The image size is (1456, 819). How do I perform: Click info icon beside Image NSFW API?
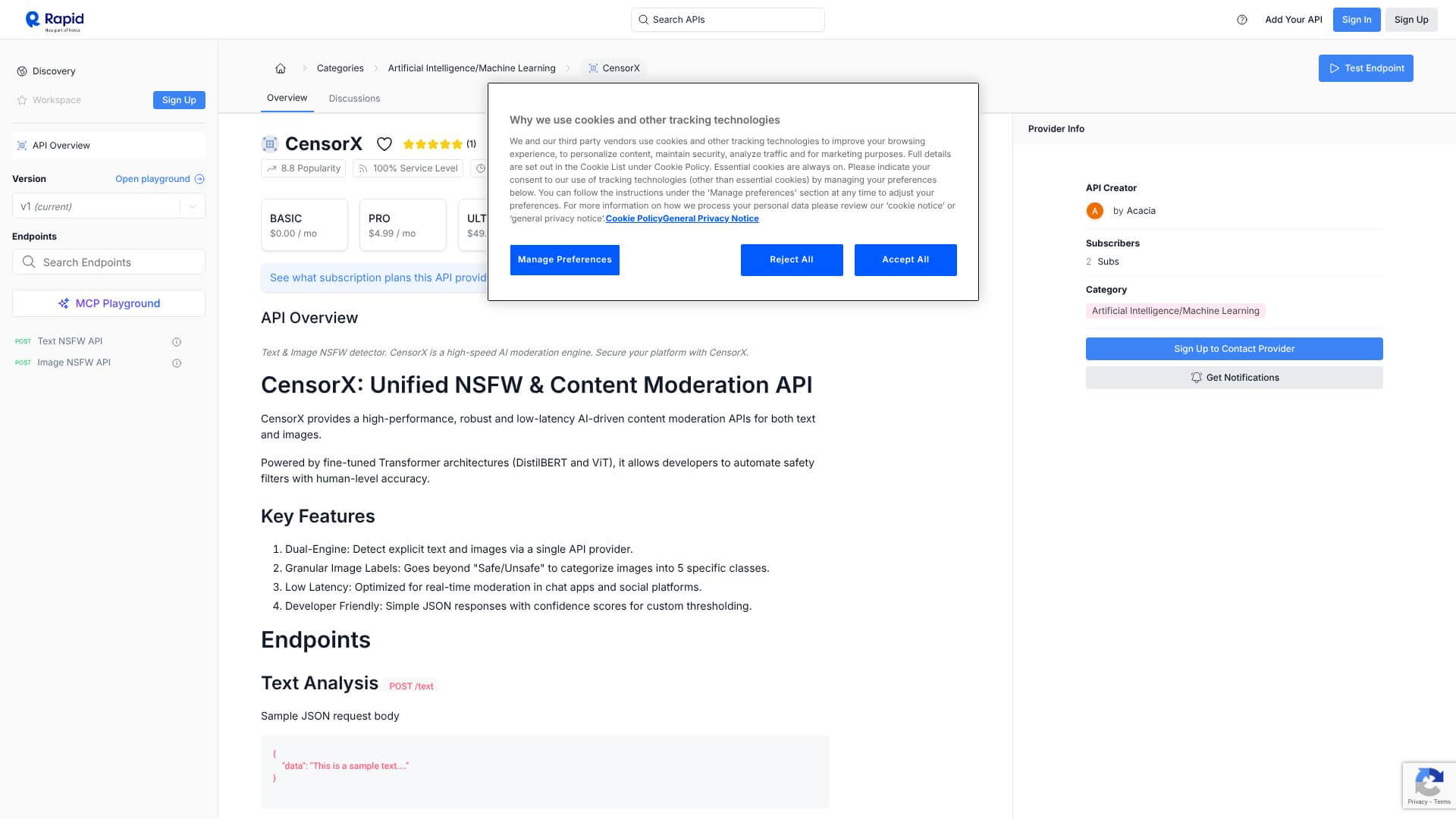tap(177, 363)
